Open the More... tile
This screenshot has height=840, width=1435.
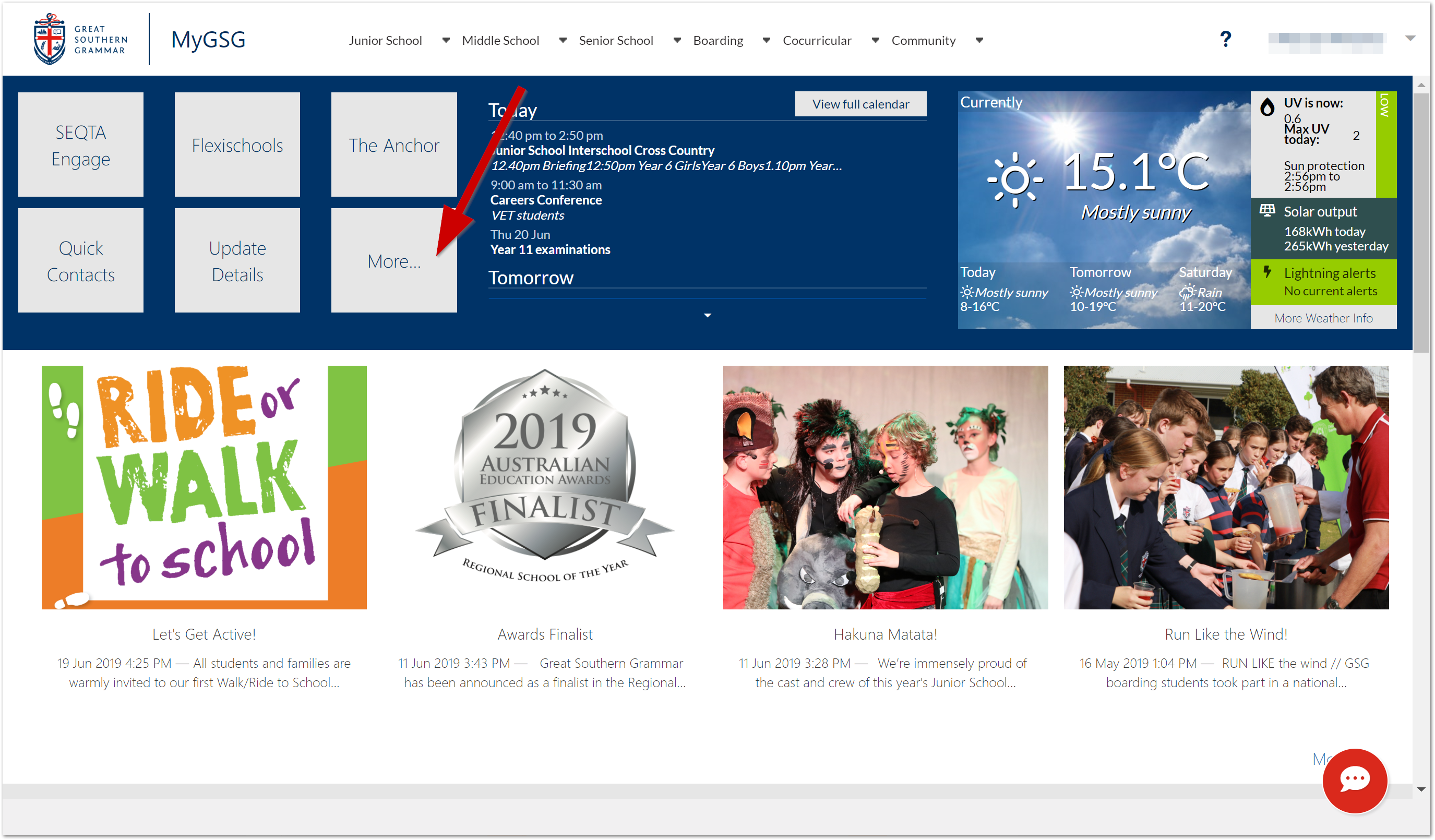tap(393, 260)
